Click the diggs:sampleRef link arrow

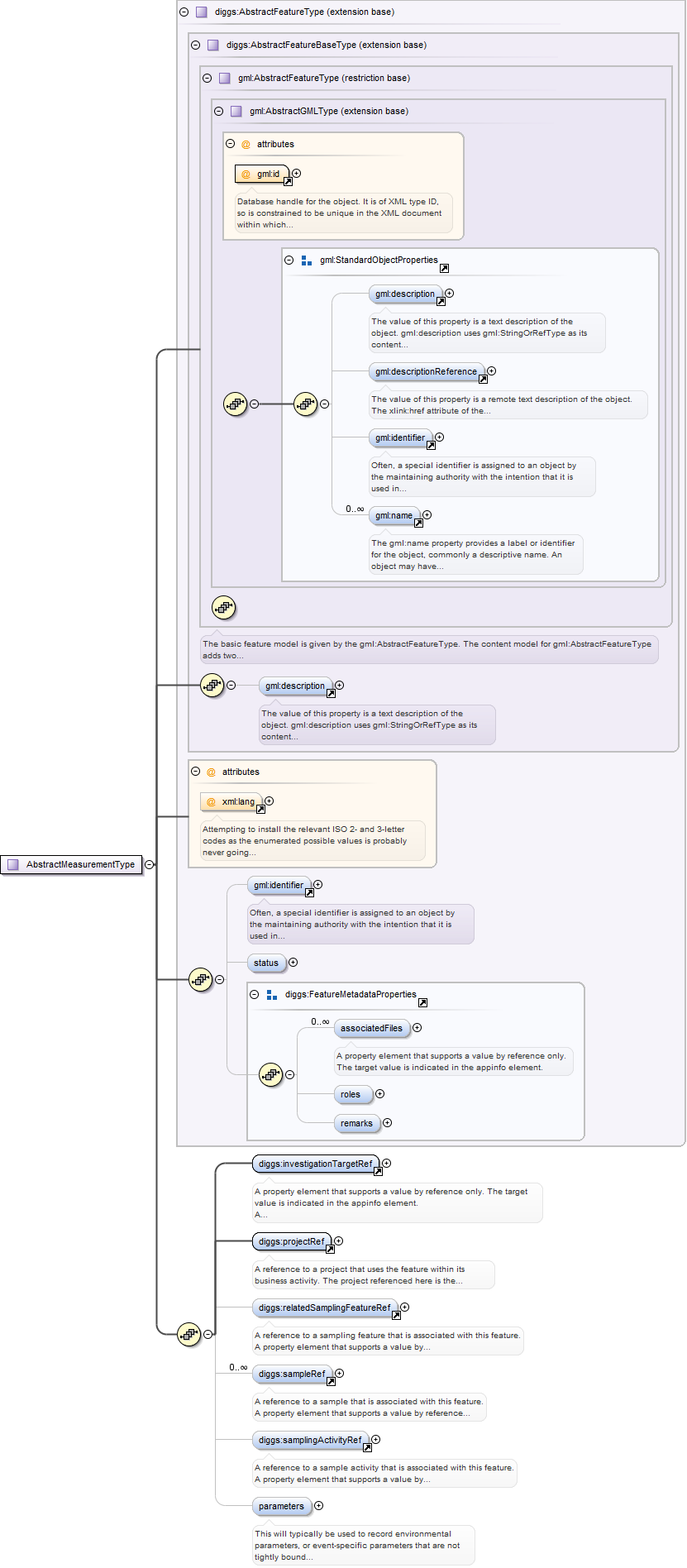coord(331,1381)
